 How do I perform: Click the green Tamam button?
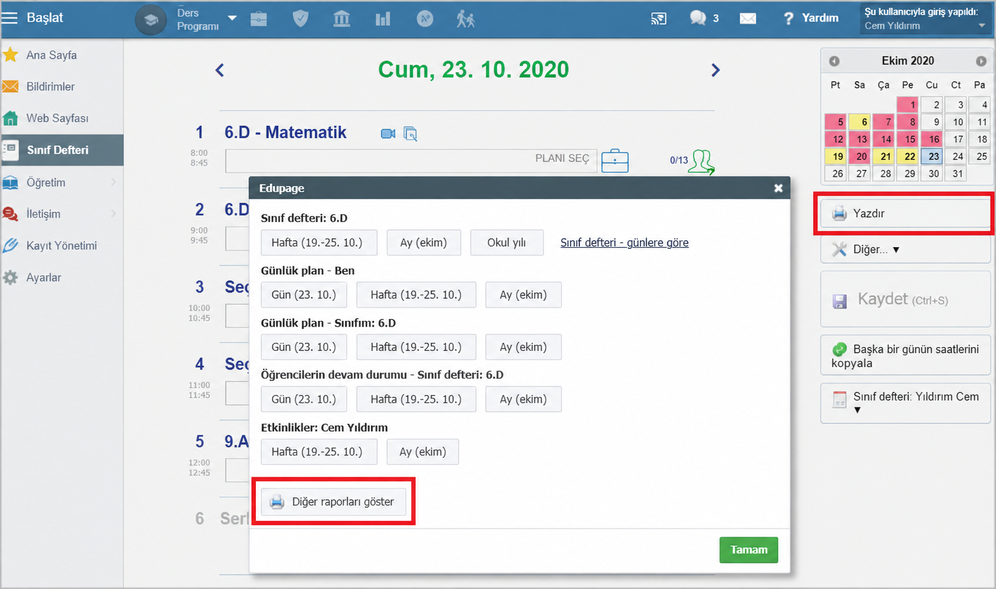click(x=748, y=550)
